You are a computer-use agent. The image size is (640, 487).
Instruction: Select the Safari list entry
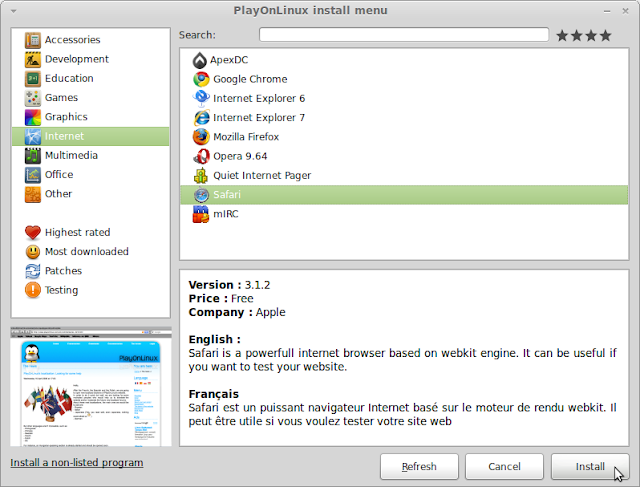[x=404, y=195]
